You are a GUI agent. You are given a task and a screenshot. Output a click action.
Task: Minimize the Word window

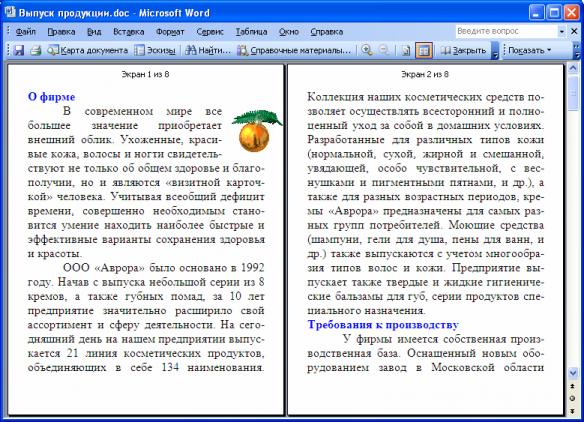coord(536,13)
